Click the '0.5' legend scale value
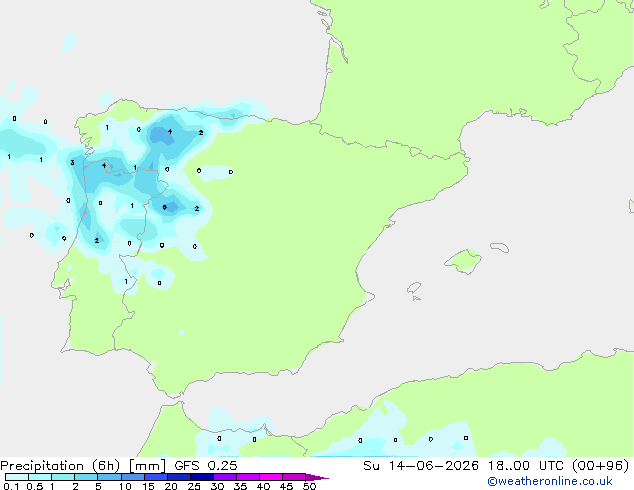Image resolution: width=634 pixels, height=490 pixels. 35,486
